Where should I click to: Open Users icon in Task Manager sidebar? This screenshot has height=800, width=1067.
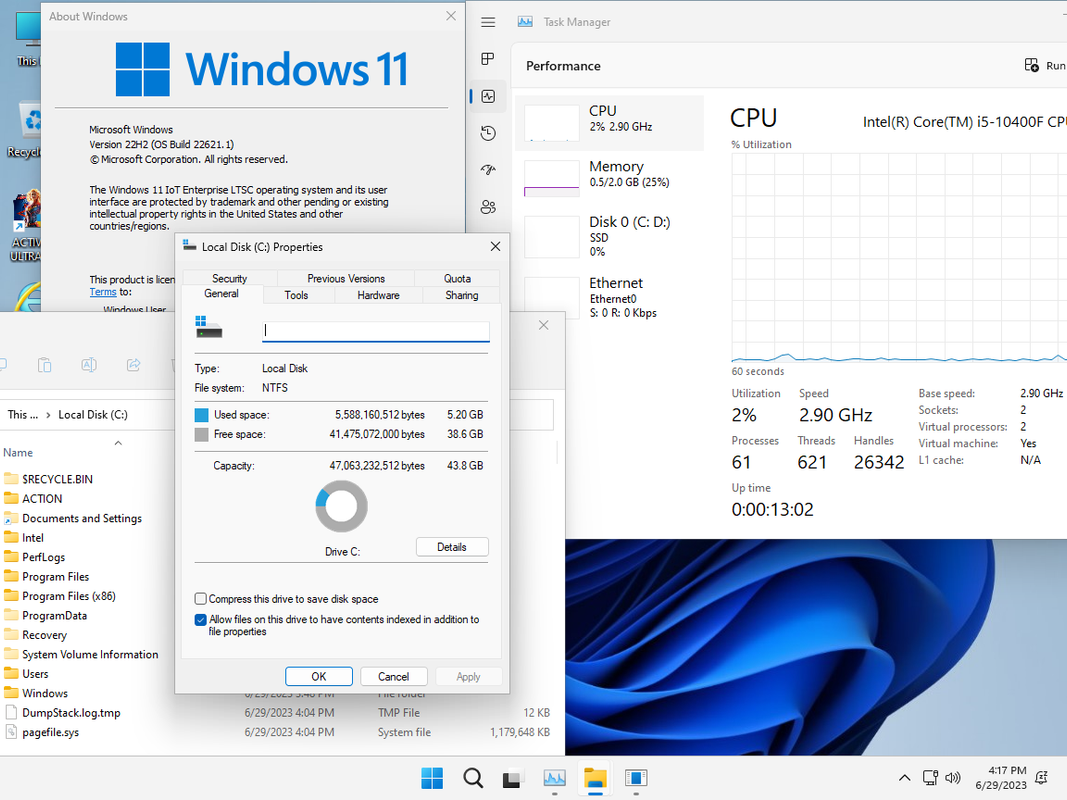[488, 207]
